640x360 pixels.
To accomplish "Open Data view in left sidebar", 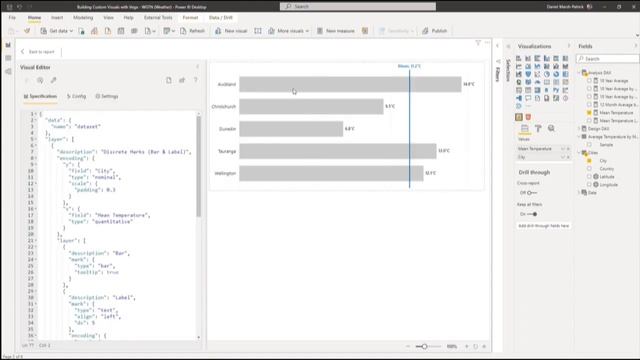I will 8,58.
